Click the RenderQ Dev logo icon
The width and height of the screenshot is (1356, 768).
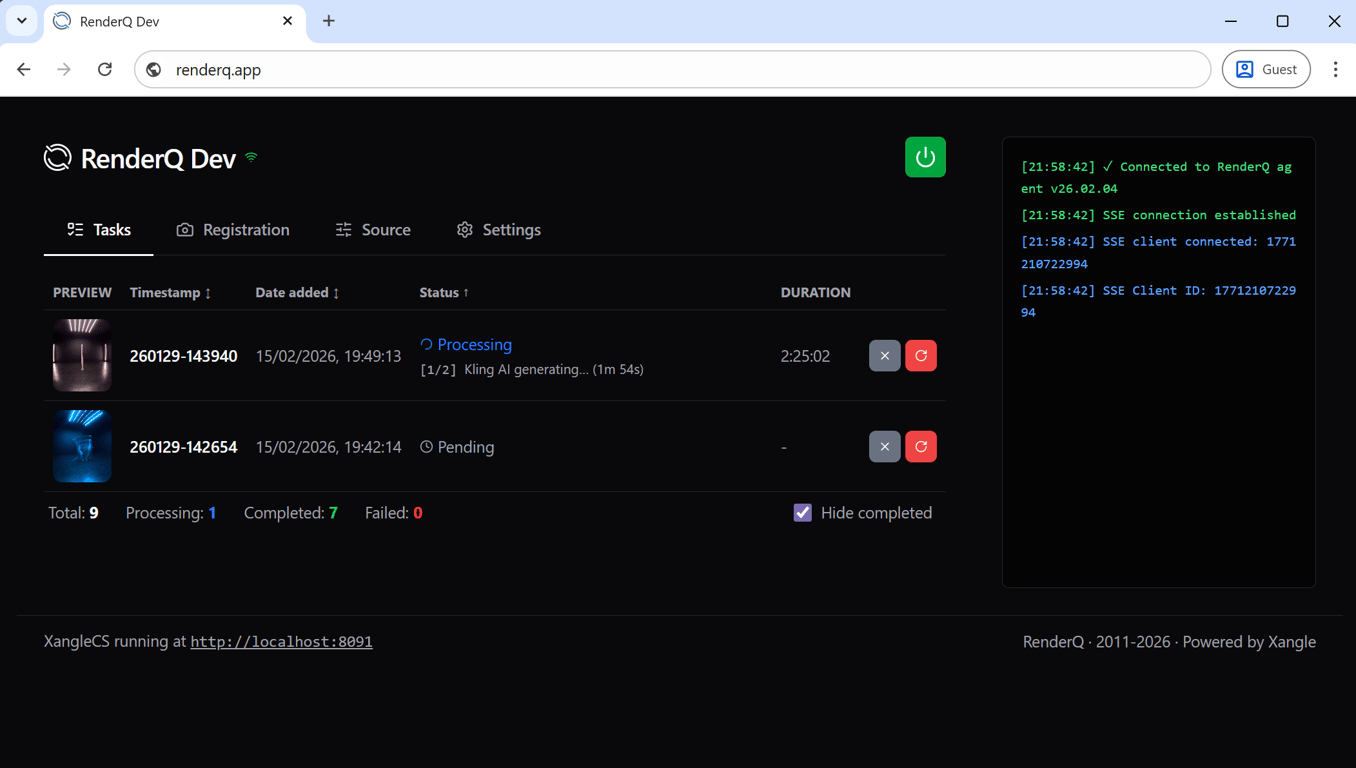click(58, 158)
